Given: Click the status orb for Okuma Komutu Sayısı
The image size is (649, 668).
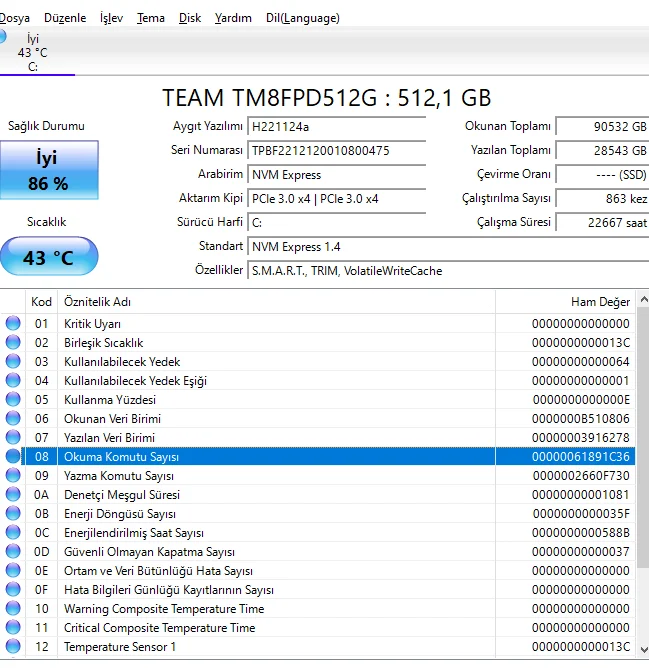Looking at the screenshot, I should [x=13, y=456].
